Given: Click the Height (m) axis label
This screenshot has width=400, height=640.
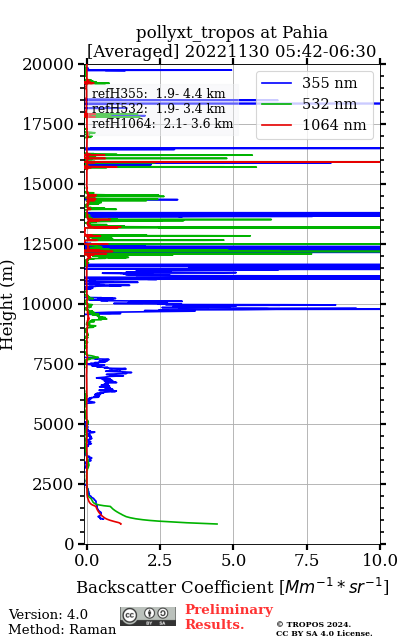Looking at the screenshot, I should 7,304.
